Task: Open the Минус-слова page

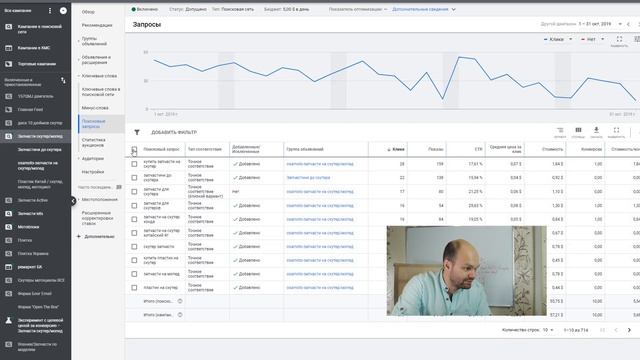Action: [x=95, y=108]
